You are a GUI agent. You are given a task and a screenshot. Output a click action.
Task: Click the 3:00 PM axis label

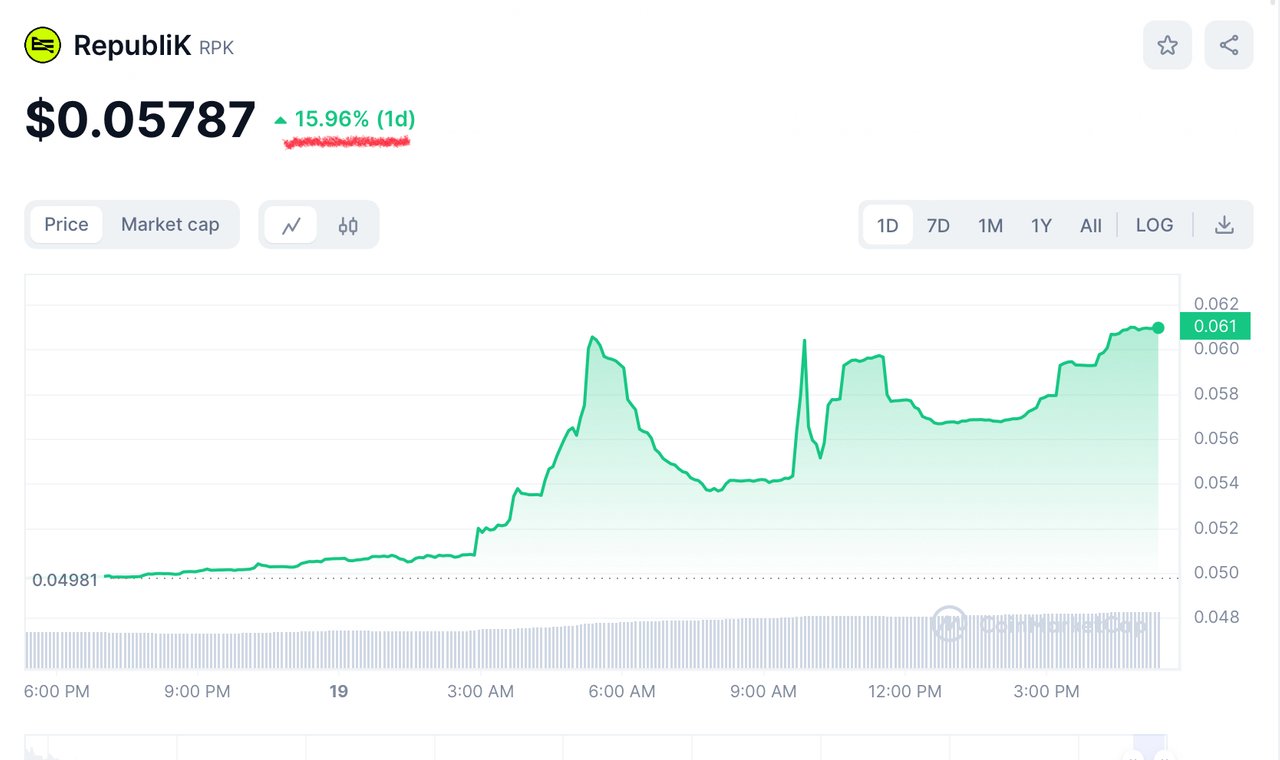[1046, 691]
